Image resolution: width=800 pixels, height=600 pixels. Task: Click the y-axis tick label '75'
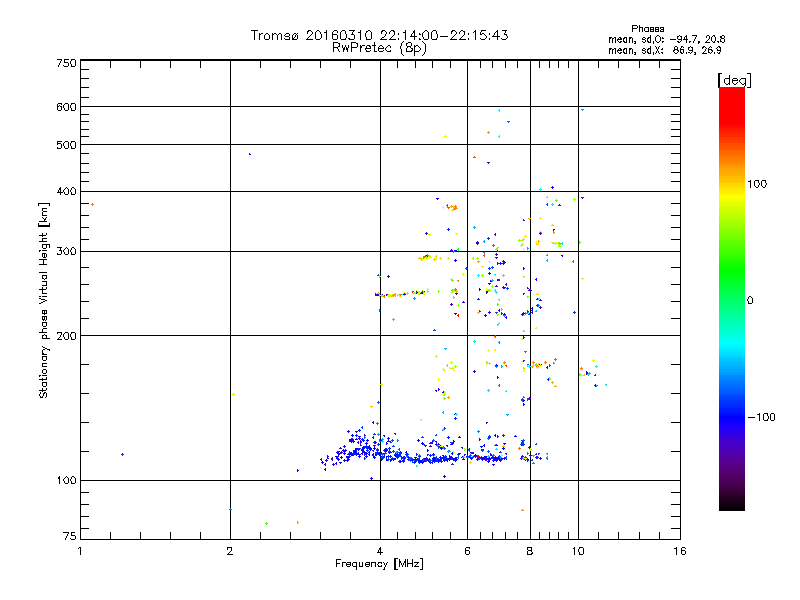[70, 536]
